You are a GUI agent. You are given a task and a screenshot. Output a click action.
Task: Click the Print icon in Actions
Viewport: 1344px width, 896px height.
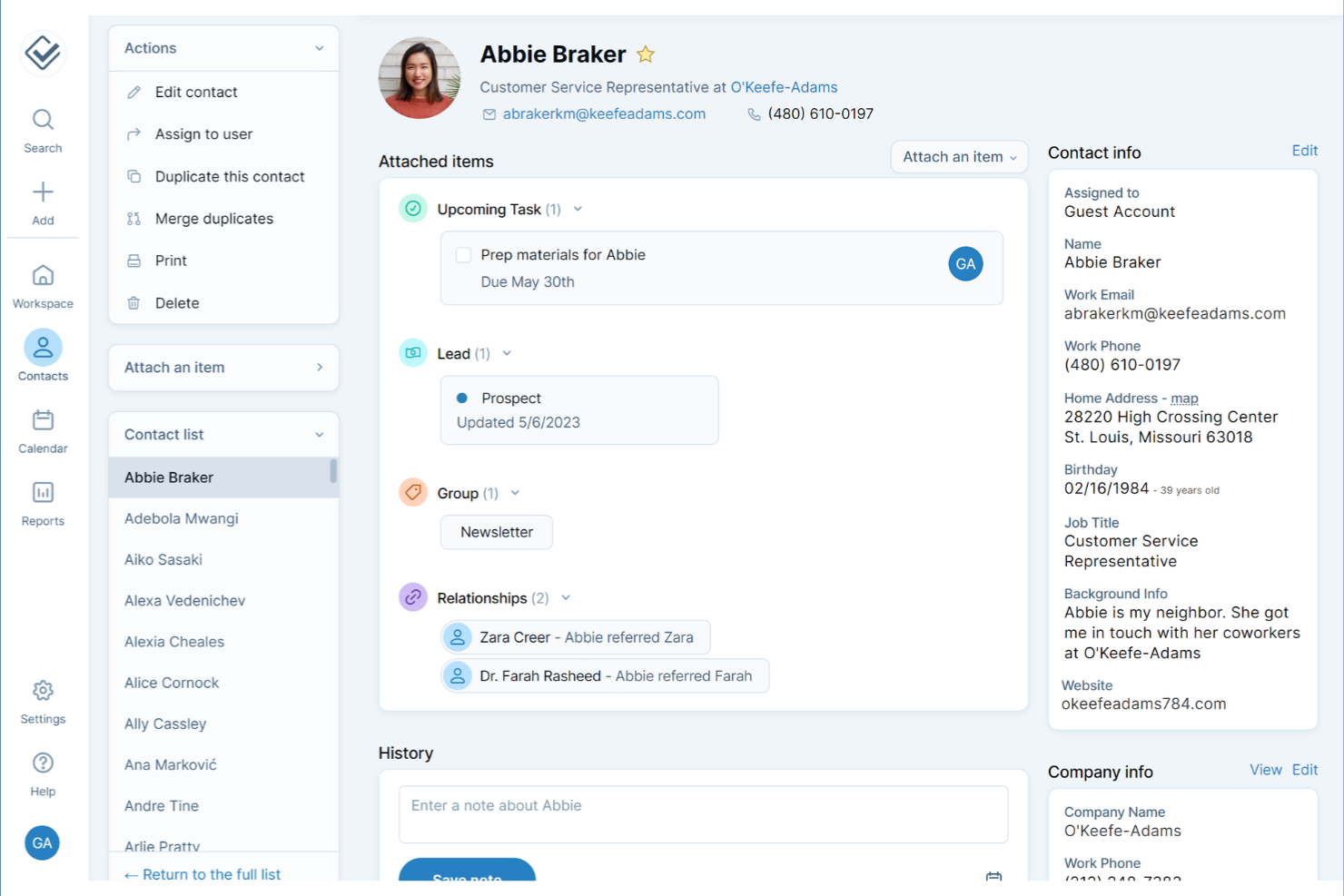pos(134,261)
